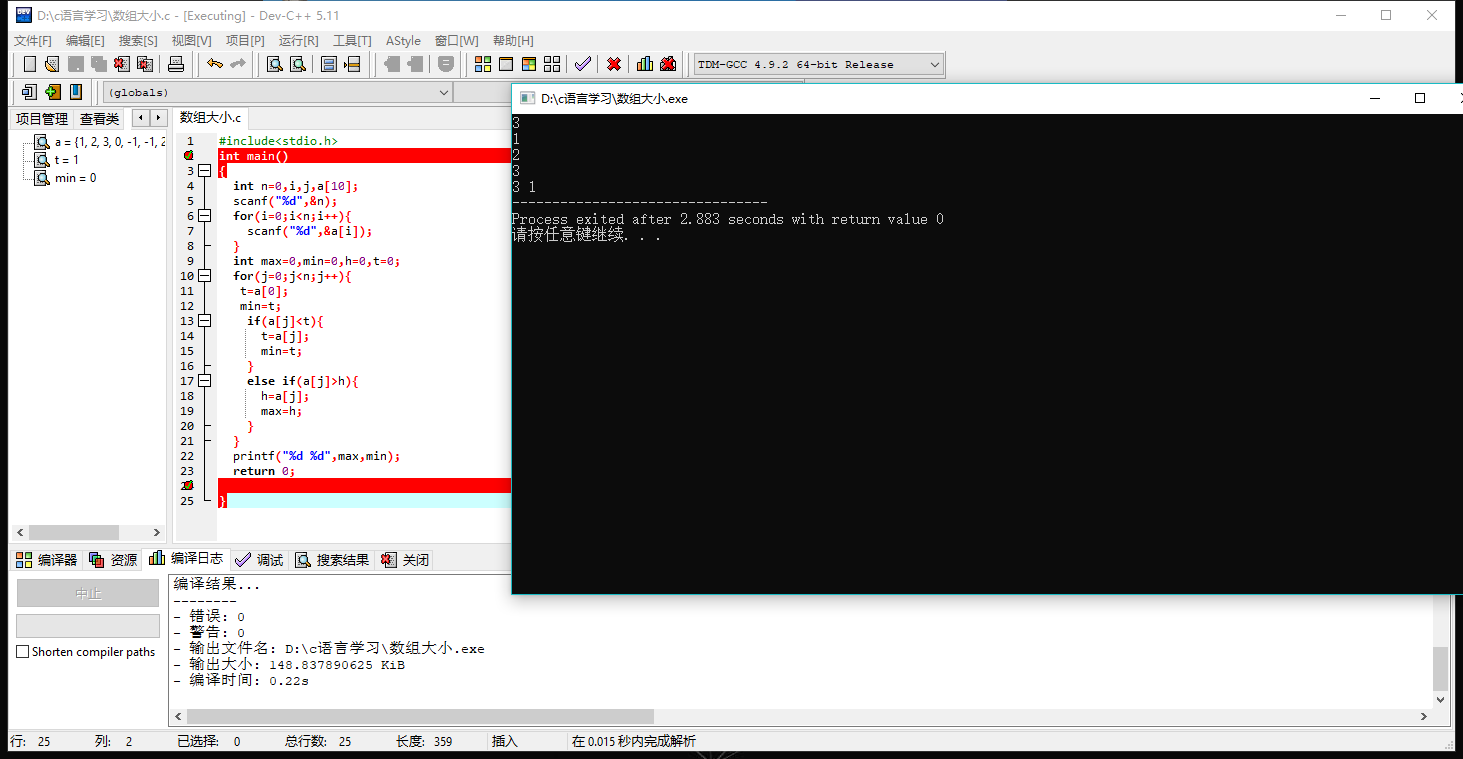Undo the last edit with toolbar arrow
Image resolution: width=1463 pixels, height=759 pixels.
(214, 64)
